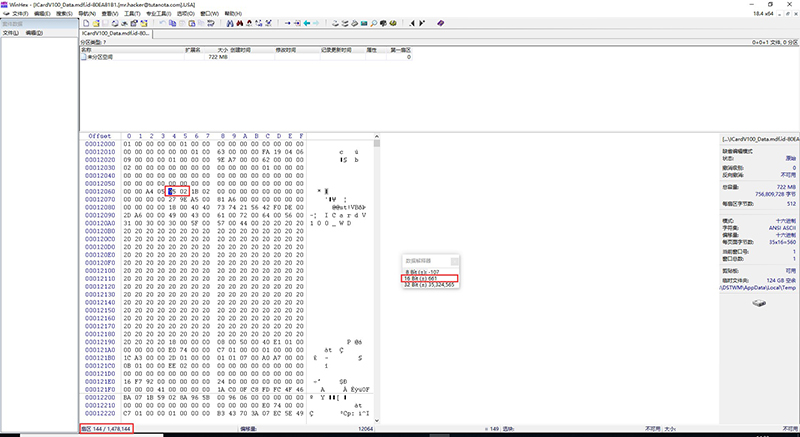Image resolution: width=800 pixels, height=437 pixels.
Task: Open the 专业工具(I) menu
Action: pos(159,13)
